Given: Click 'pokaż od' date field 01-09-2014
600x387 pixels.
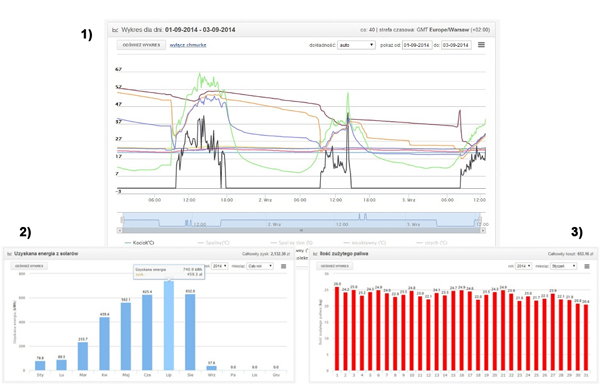Looking at the screenshot, I should pos(417,45).
